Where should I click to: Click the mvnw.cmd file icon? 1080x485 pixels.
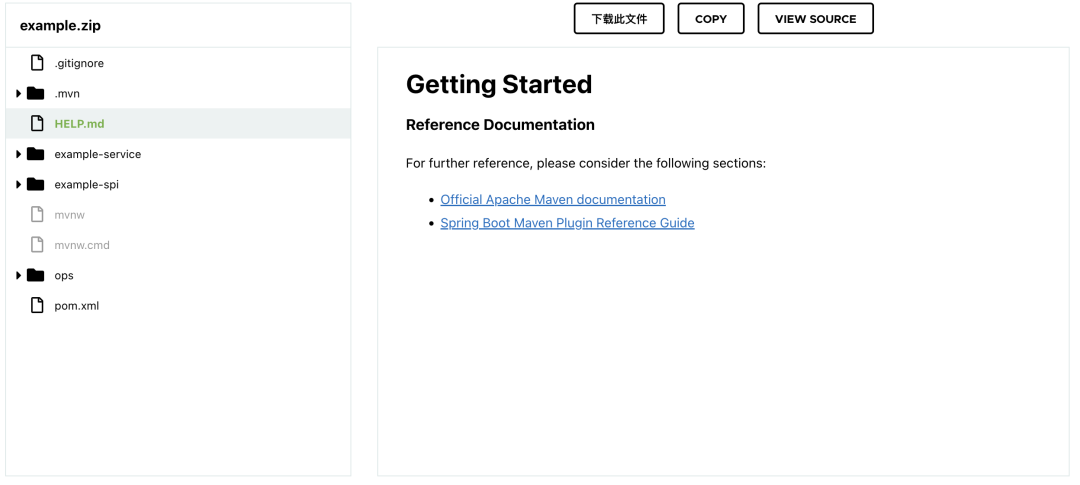click(x=37, y=245)
